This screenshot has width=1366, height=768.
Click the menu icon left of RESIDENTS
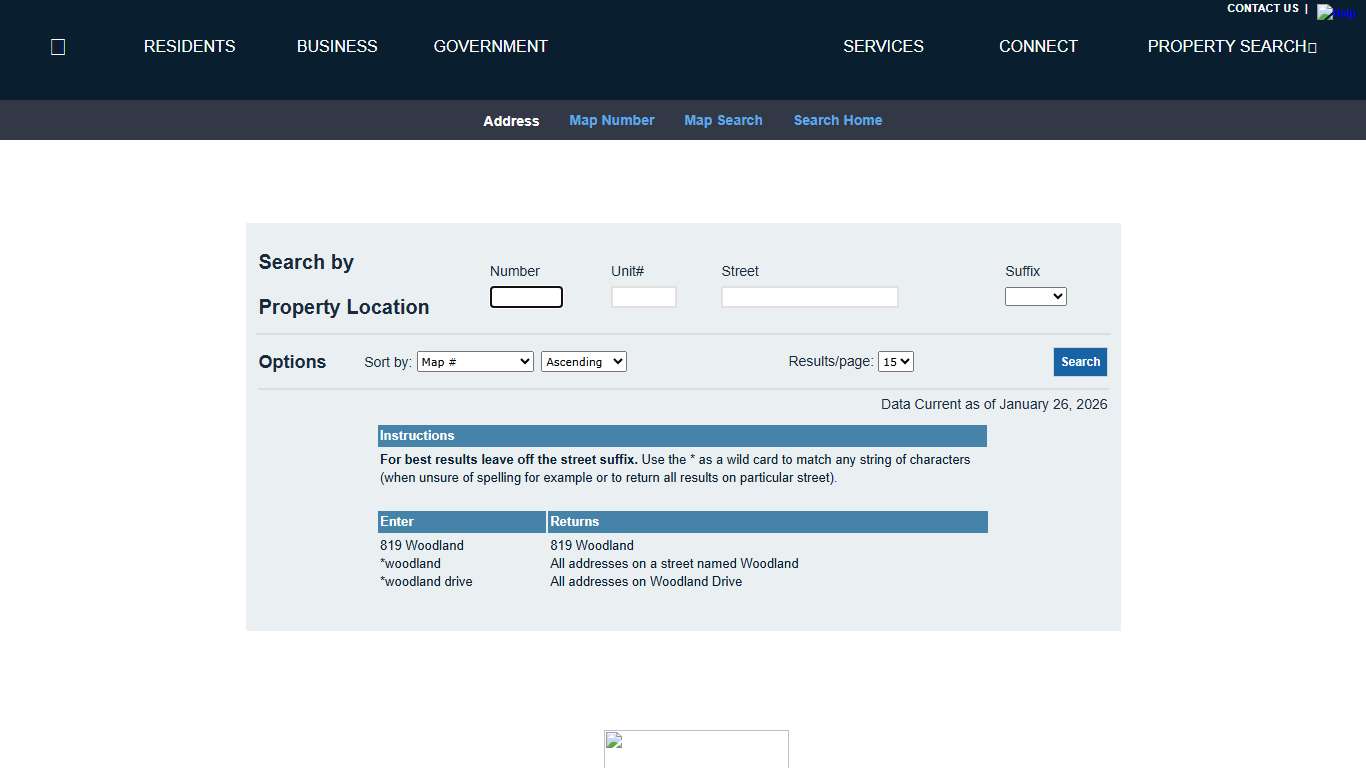point(58,47)
